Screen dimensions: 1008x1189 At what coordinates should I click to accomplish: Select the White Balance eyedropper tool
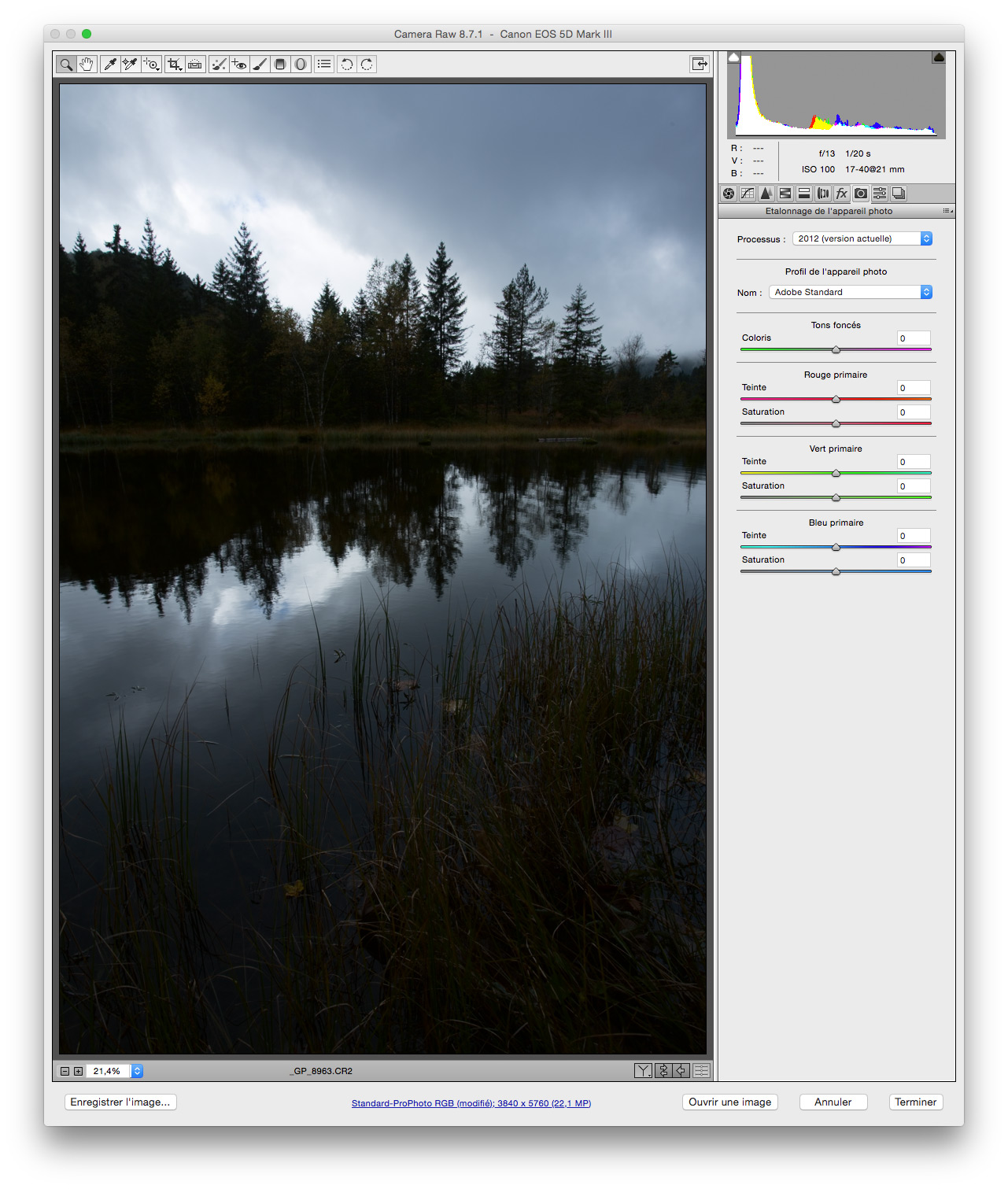pos(110,65)
